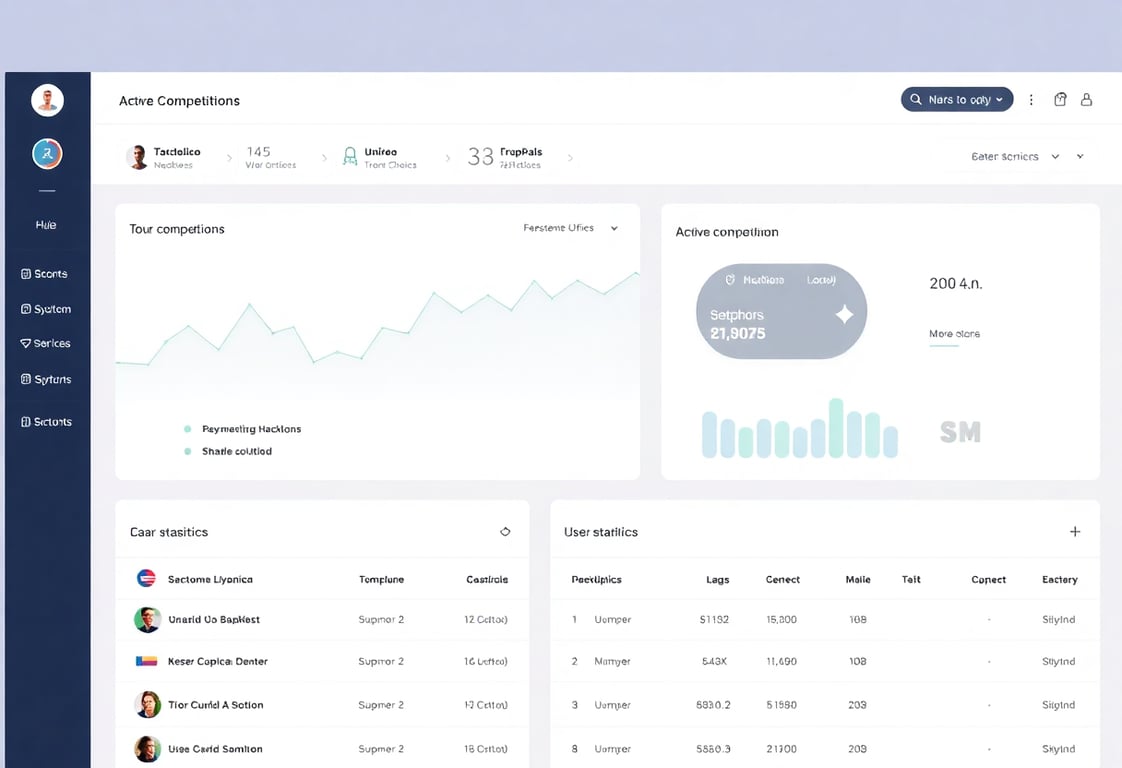Open the Nars to ooty search dropdown
The width and height of the screenshot is (1122, 768).
956,99
